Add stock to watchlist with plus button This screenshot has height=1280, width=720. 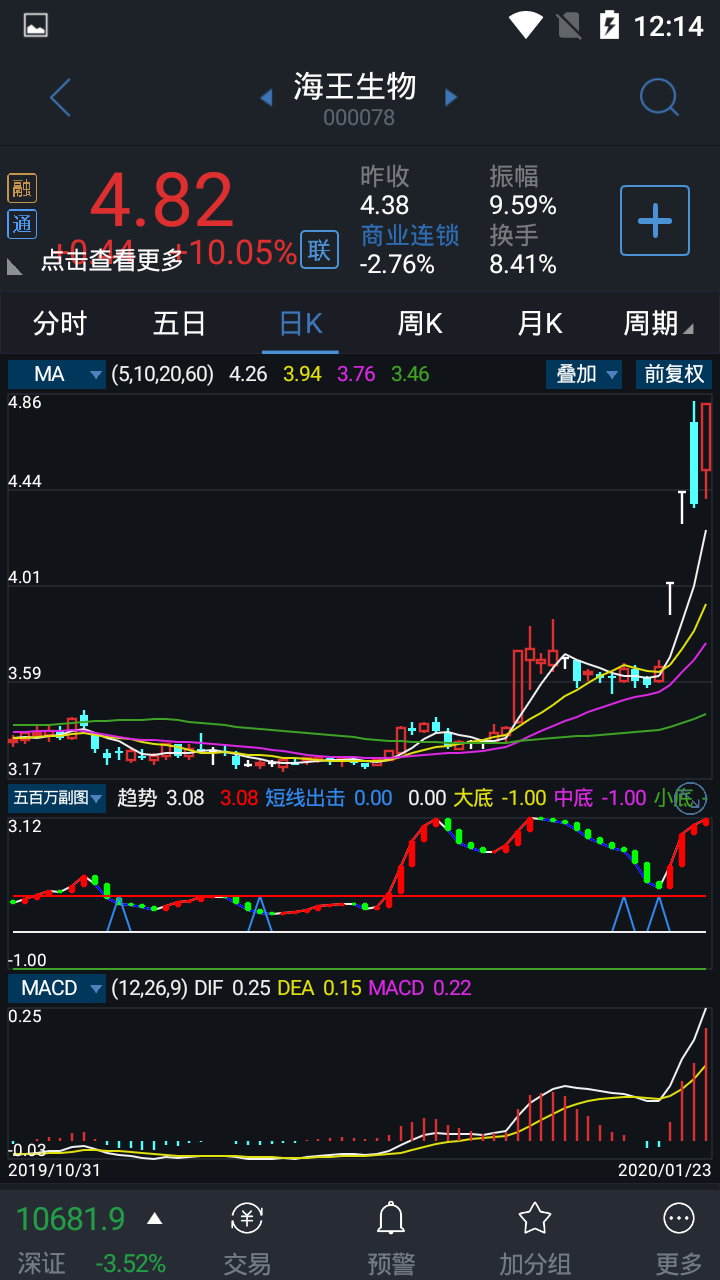pos(655,220)
